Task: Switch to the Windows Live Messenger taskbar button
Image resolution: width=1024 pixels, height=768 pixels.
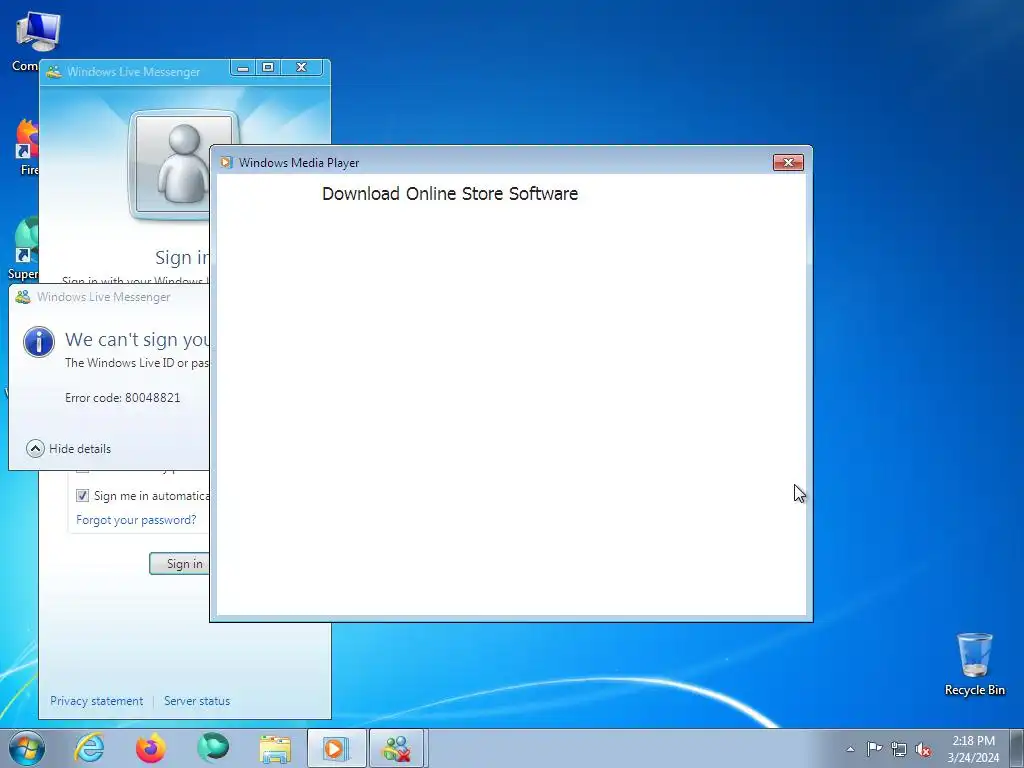Action: pyautogui.click(x=398, y=748)
